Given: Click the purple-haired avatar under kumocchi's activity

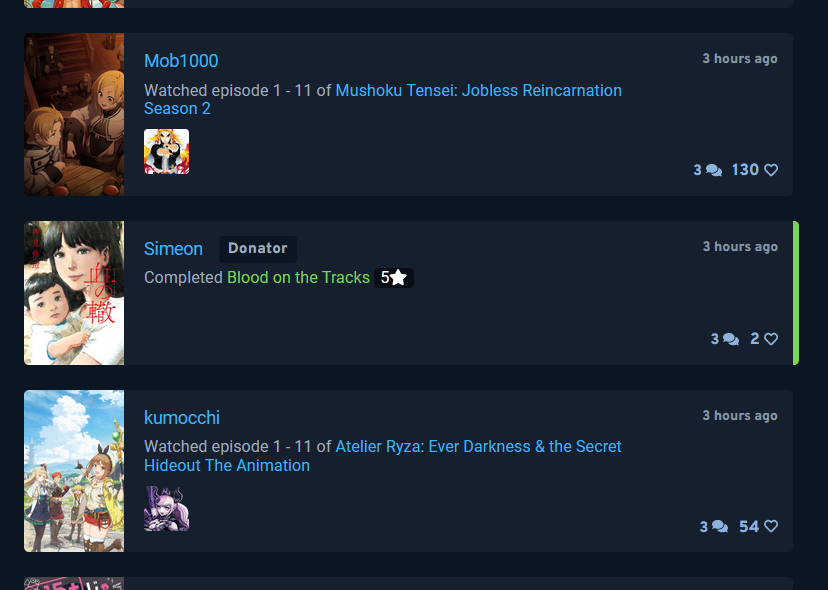Looking at the screenshot, I should coord(166,509).
